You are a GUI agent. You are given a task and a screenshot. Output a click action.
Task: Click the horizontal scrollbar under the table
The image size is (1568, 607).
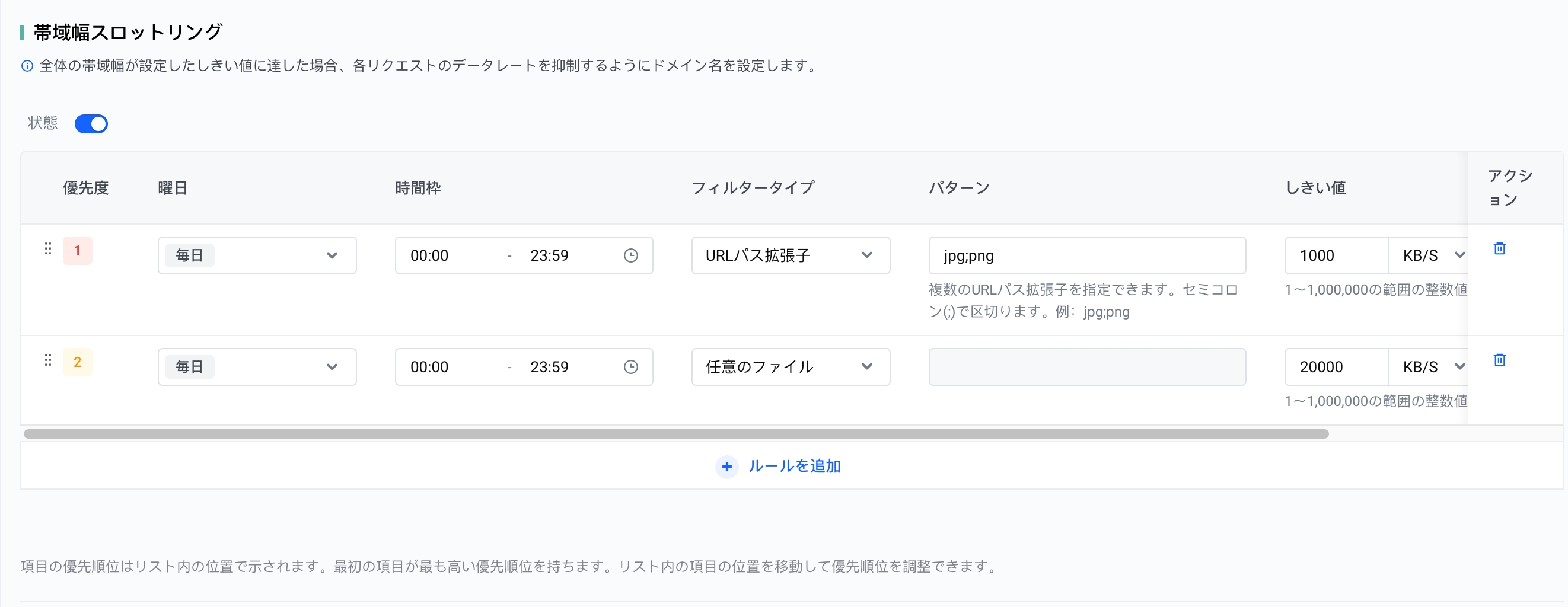coord(675,434)
